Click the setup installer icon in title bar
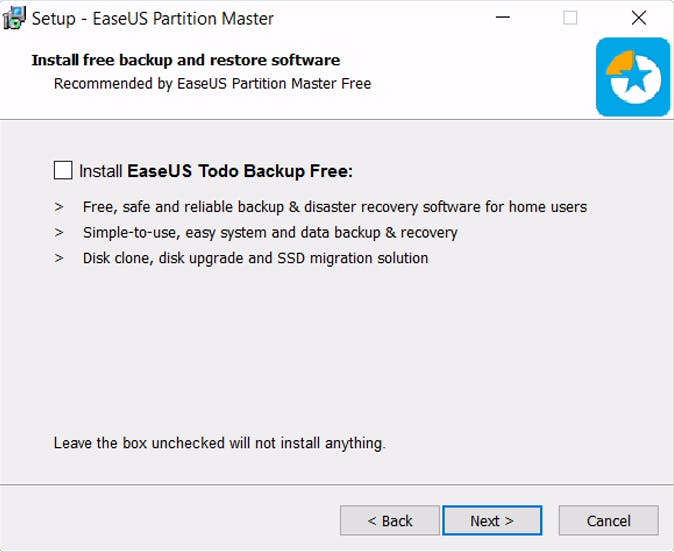Screen dimensions: 674x552 14,18
